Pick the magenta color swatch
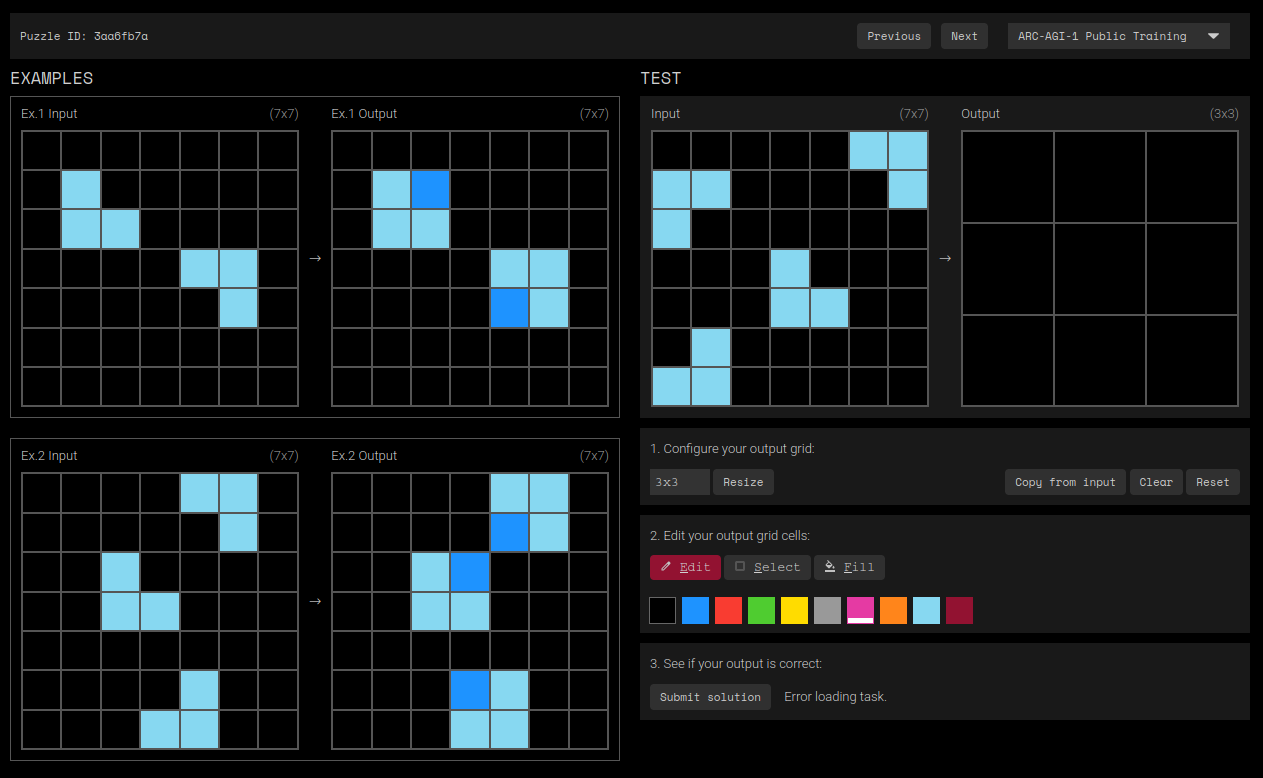This screenshot has width=1263, height=778. tap(860, 610)
